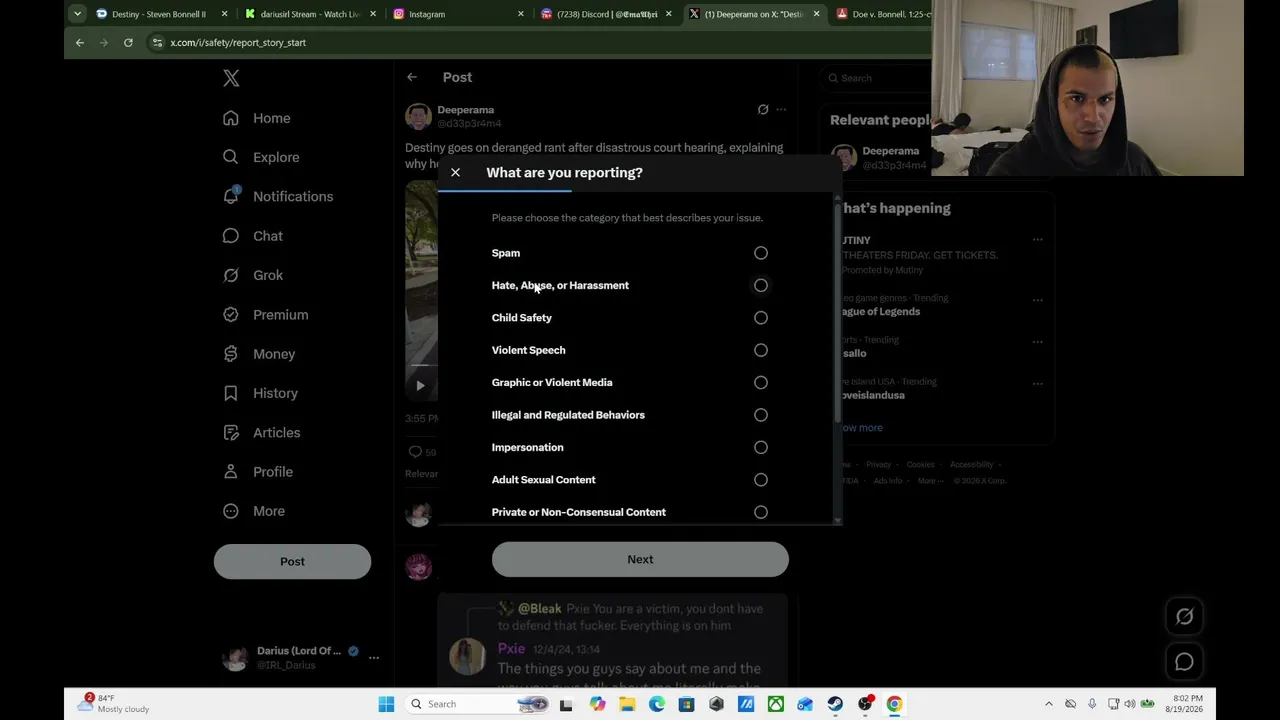Image resolution: width=1280 pixels, height=720 pixels.
Task: Select the Violent Speech option
Action: click(761, 350)
